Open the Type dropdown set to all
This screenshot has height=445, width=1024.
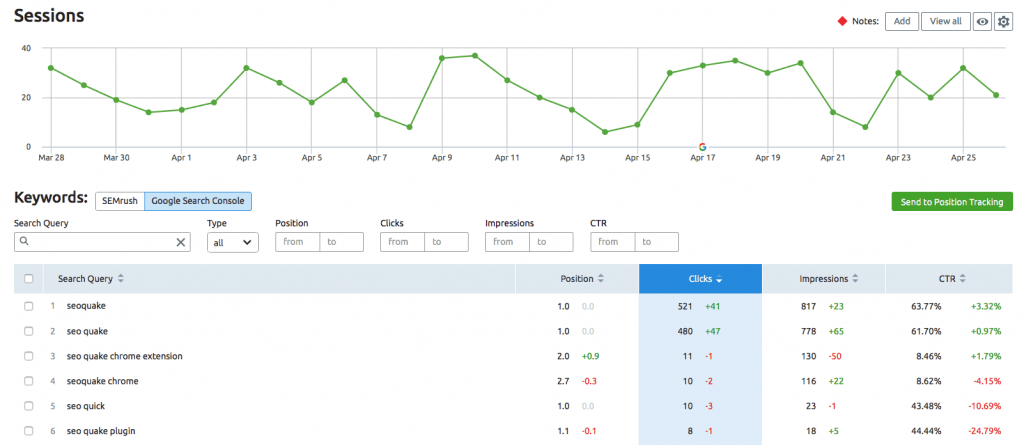[232, 242]
